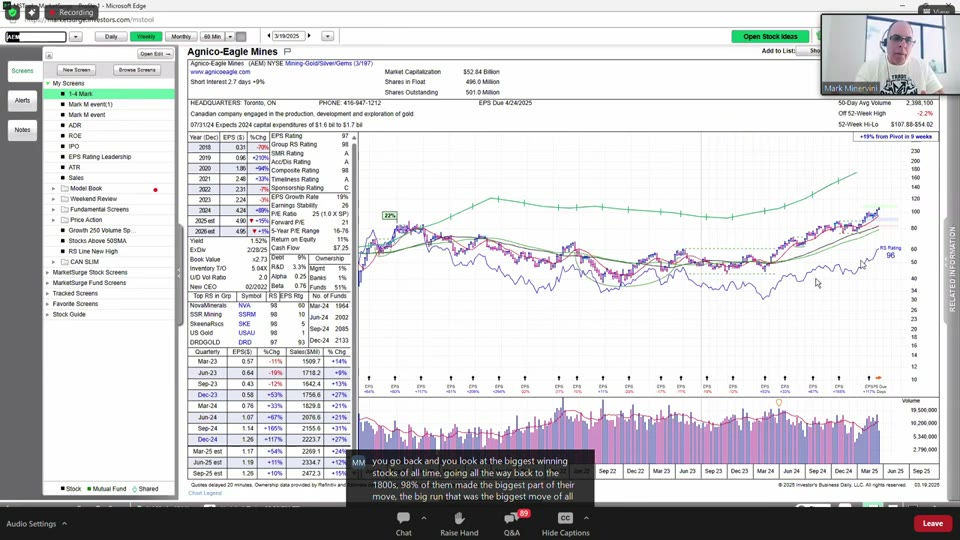This screenshot has height=540, width=960.
Task: Select the 60 Min intraday chart
Action: click(212, 37)
